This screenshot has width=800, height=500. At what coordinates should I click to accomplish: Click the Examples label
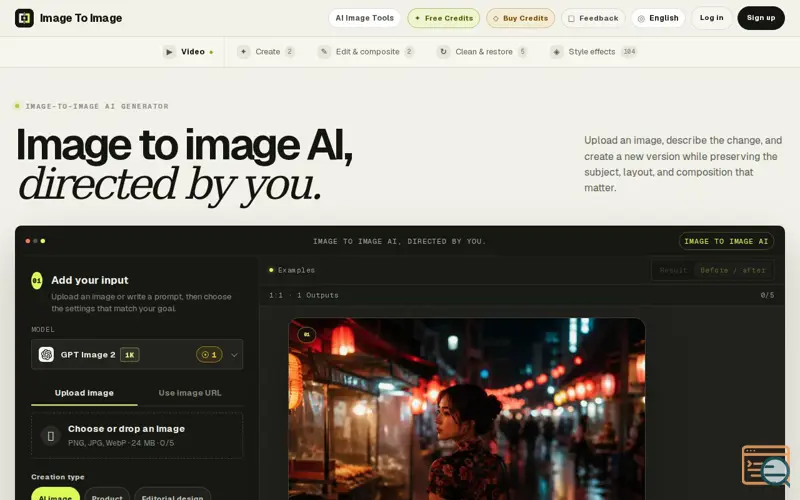click(x=296, y=270)
